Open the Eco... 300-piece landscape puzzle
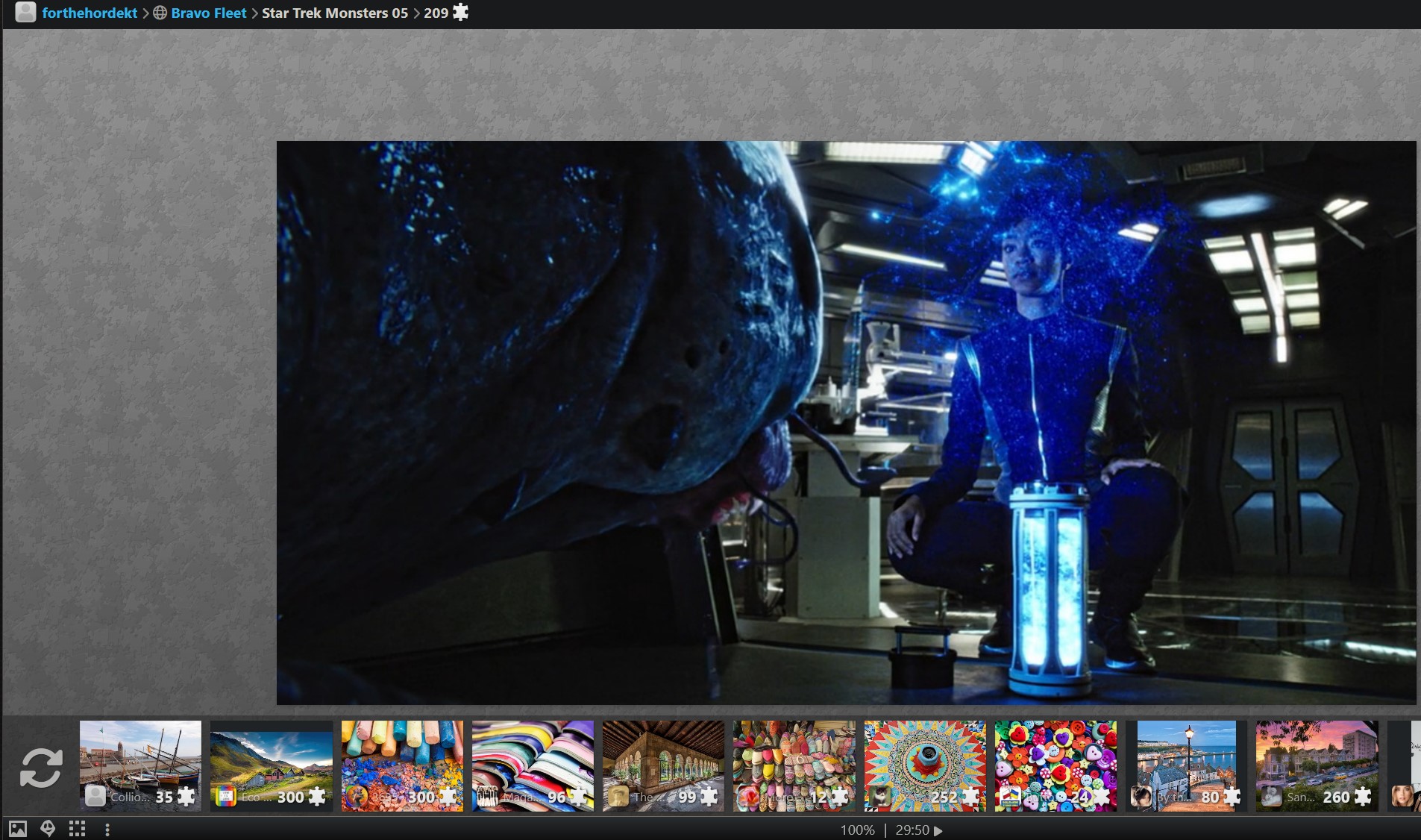This screenshot has height=840, width=1421. 272,765
